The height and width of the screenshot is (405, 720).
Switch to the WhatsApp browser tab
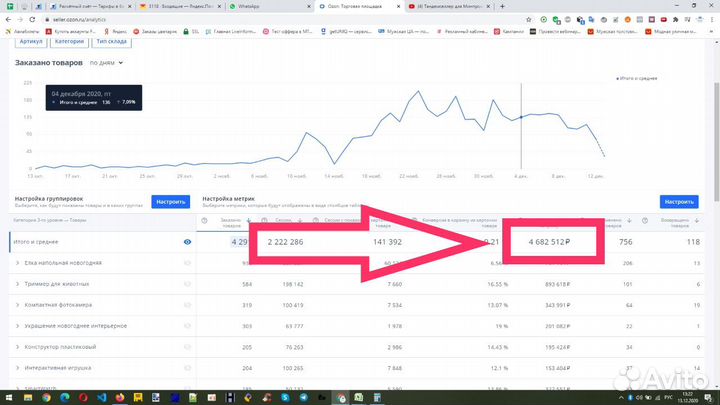click(247, 6)
